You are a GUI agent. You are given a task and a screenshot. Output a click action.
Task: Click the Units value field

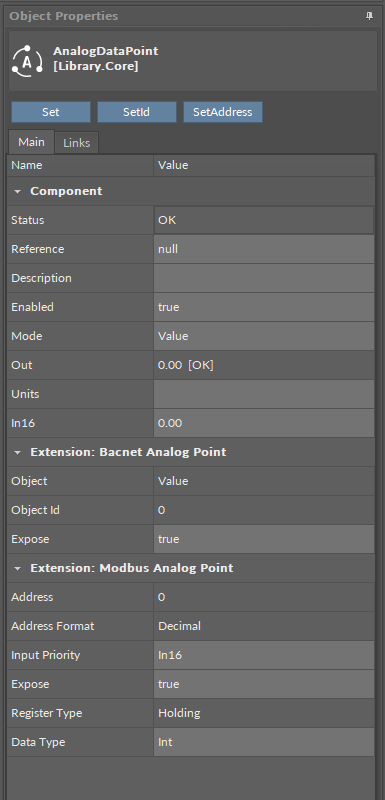[264, 394]
